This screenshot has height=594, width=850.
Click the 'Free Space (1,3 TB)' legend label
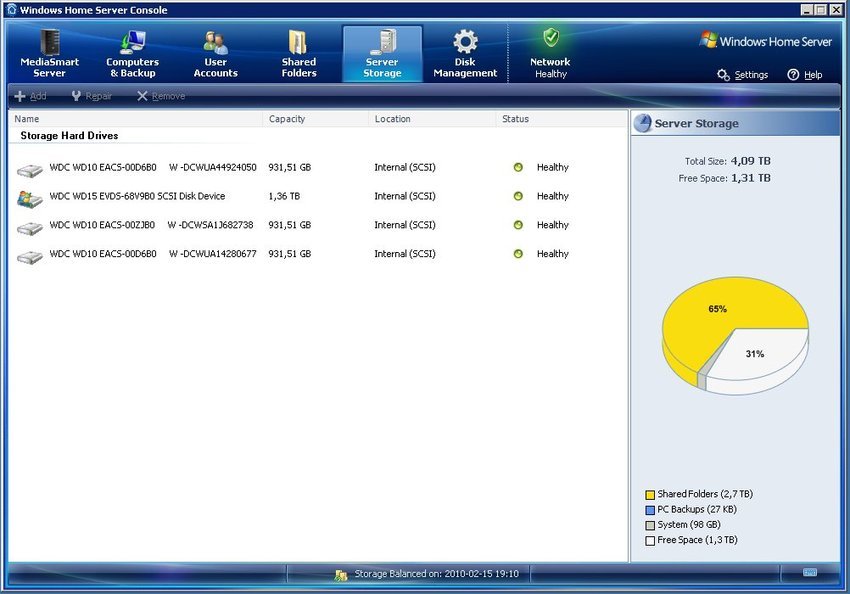[x=698, y=540]
